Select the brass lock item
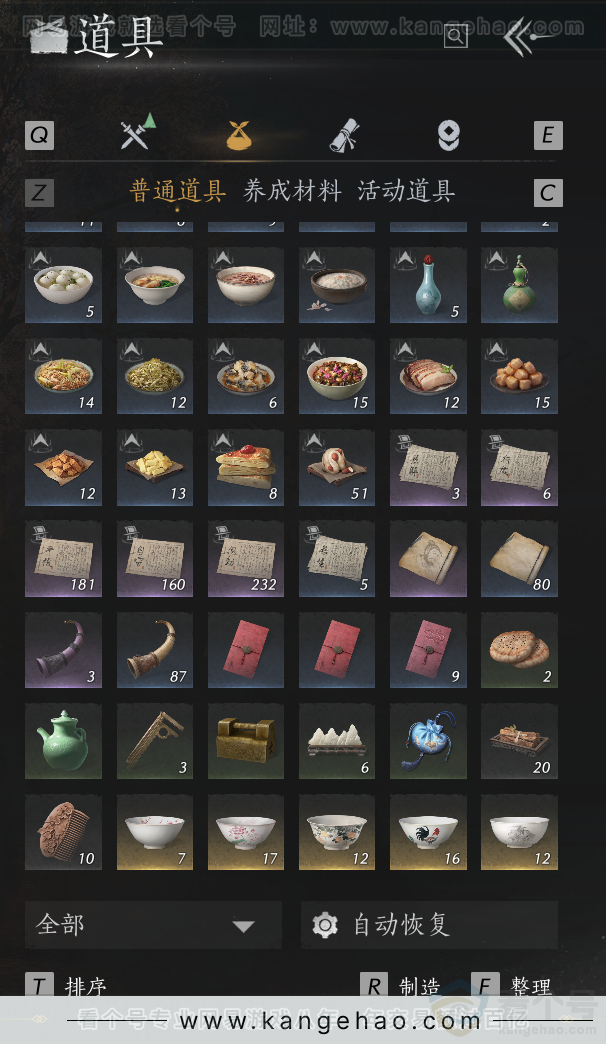This screenshot has width=606, height=1045. (246, 741)
